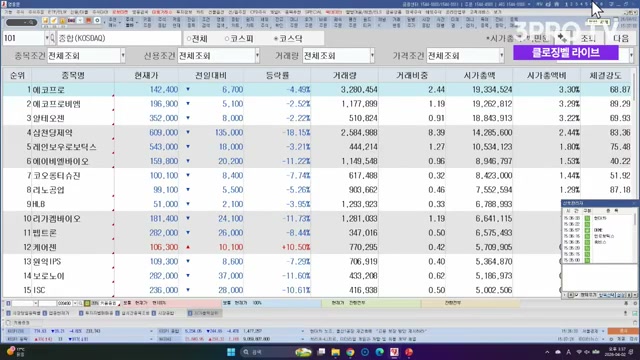Screen dimensions: 640x360
Task: Click the red downward arrow icon in the toolbar
Action: tap(88, 20)
